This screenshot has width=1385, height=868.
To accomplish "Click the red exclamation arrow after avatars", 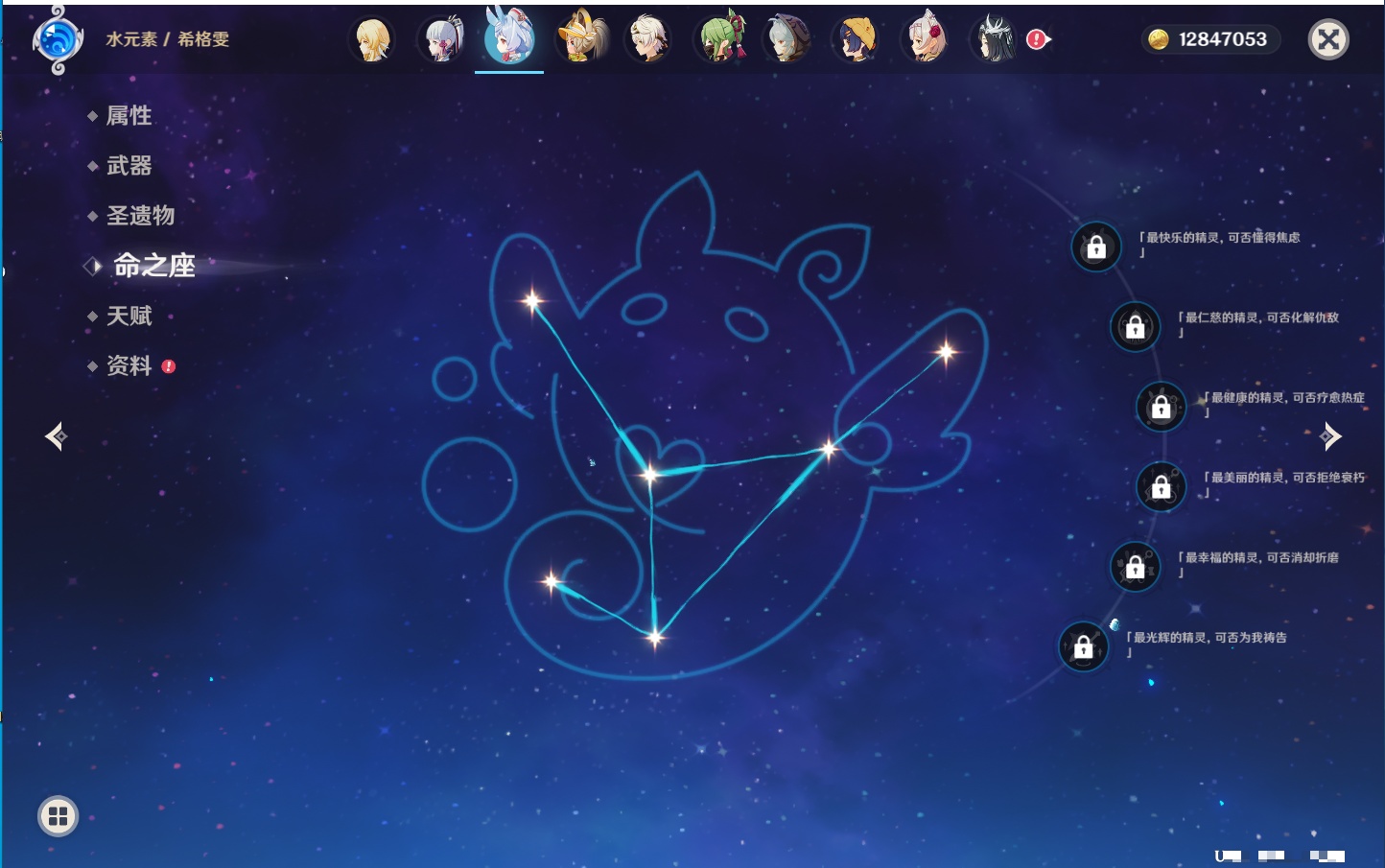I will [x=1038, y=39].
